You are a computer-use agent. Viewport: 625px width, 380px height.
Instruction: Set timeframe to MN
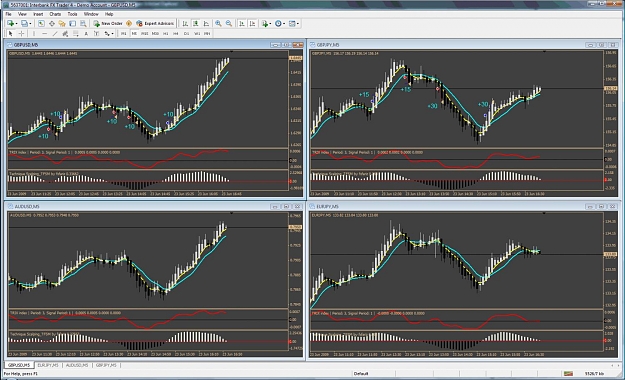pyautogui.click(x=207, y=34)
